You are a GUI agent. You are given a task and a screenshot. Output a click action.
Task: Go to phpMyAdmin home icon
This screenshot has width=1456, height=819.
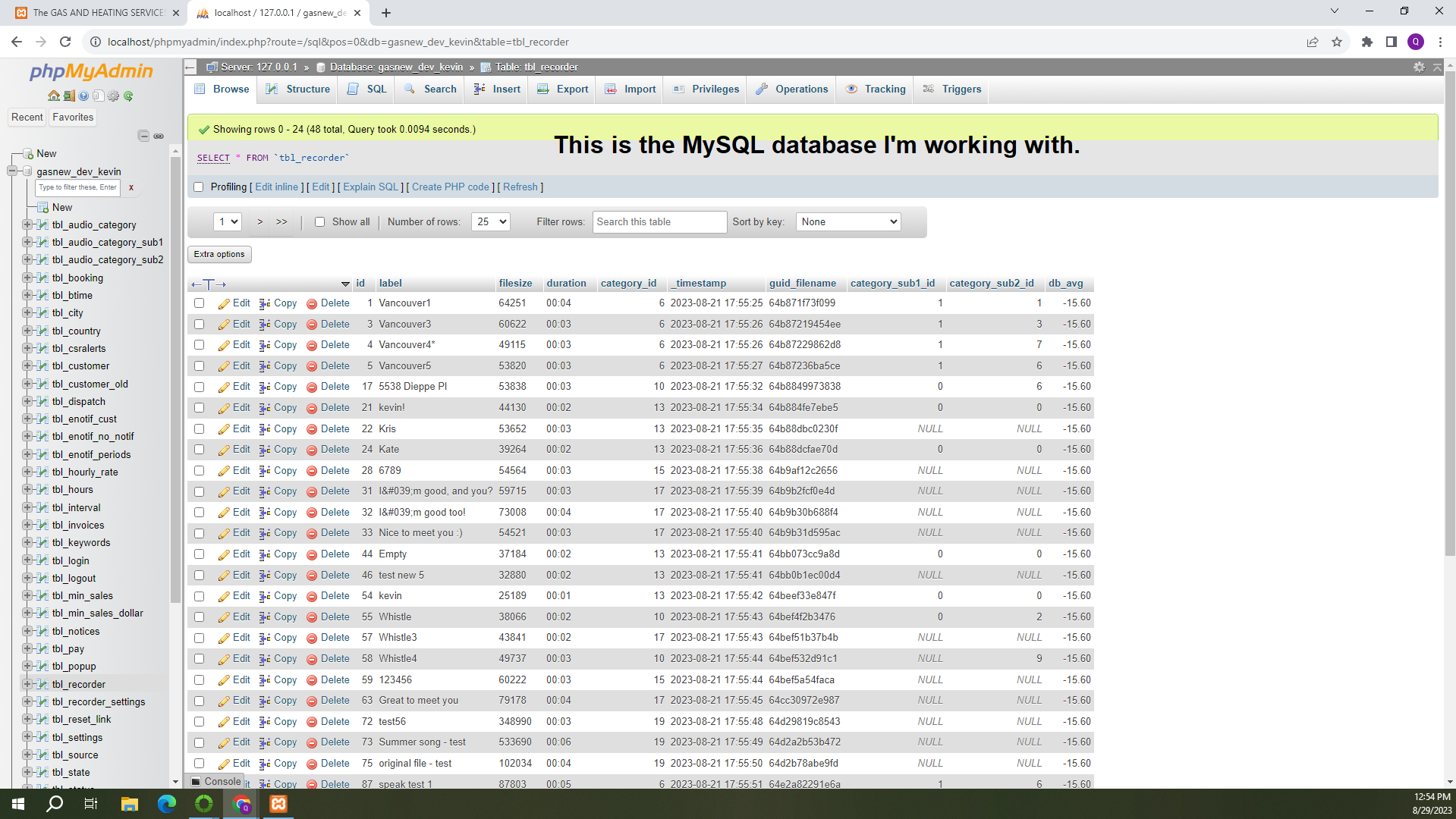coord(54,96)
